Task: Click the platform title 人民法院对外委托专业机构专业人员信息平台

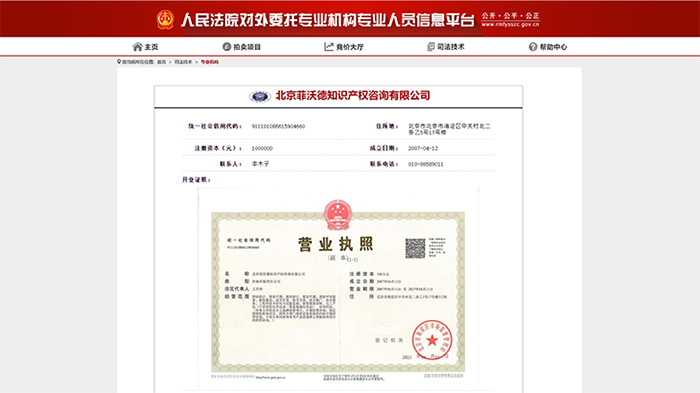Action: [x=327, y=20]
